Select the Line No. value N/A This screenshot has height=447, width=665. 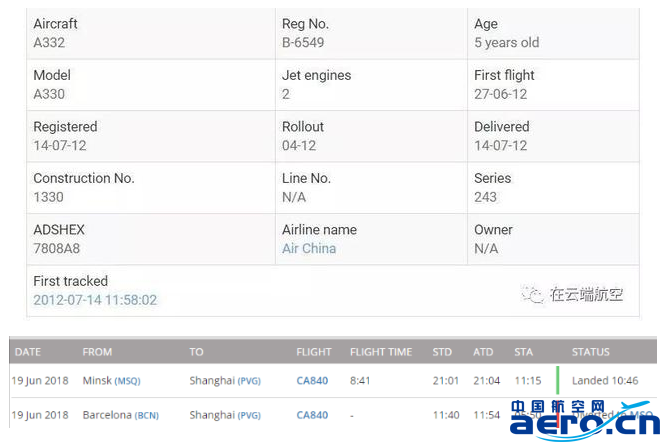pyautogui.click(x=294, y=197)
